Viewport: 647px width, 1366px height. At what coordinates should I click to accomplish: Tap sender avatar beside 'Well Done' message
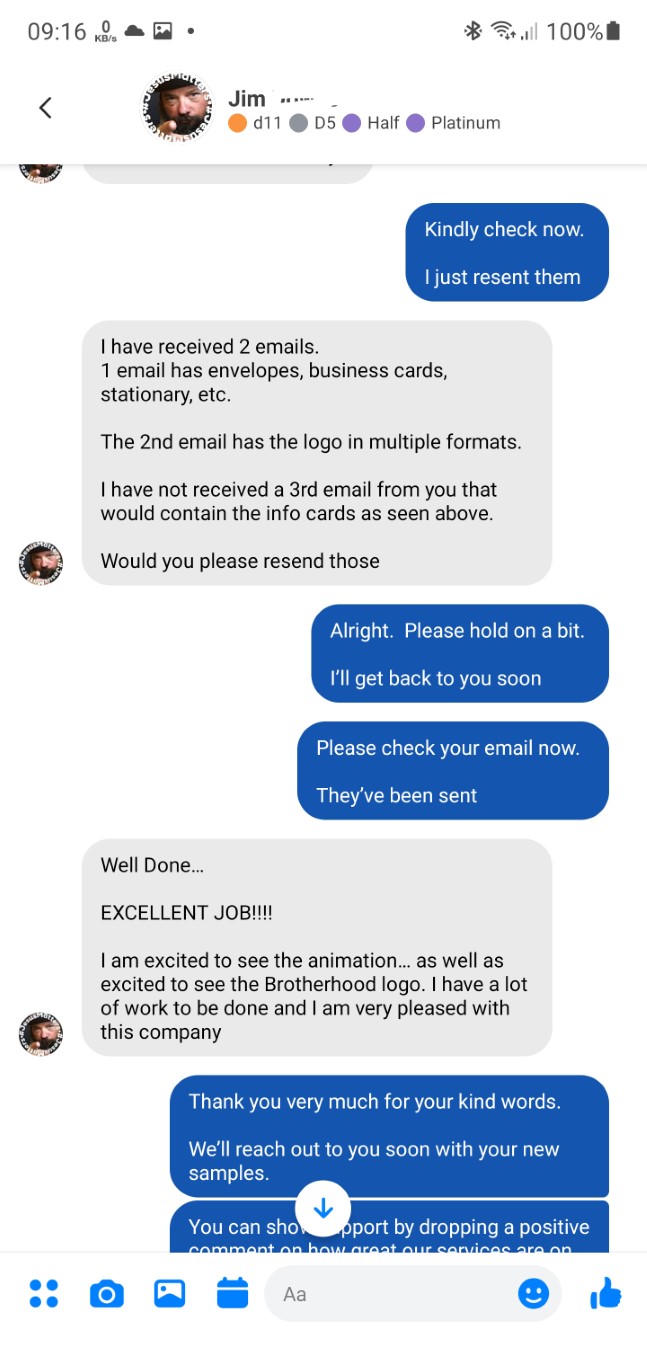point(41,1033)
